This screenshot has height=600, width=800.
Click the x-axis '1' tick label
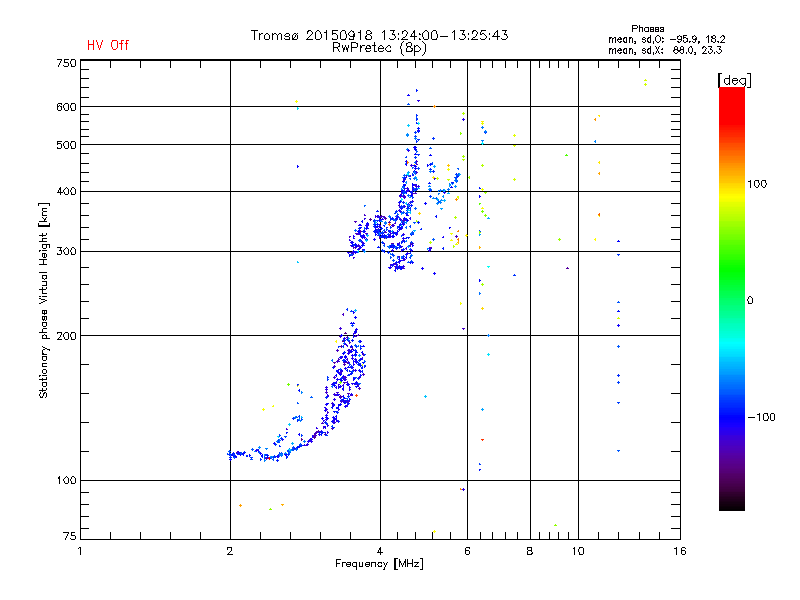80,551
